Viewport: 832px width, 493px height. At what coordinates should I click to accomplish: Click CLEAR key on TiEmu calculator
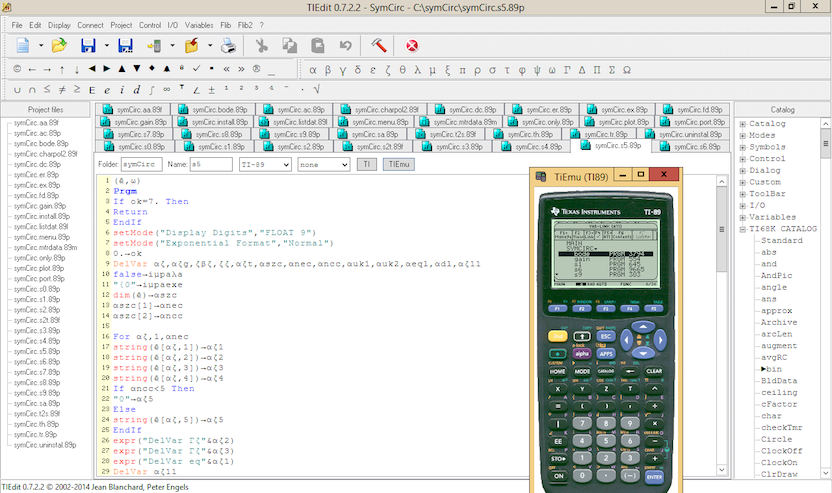coord(654,371)
